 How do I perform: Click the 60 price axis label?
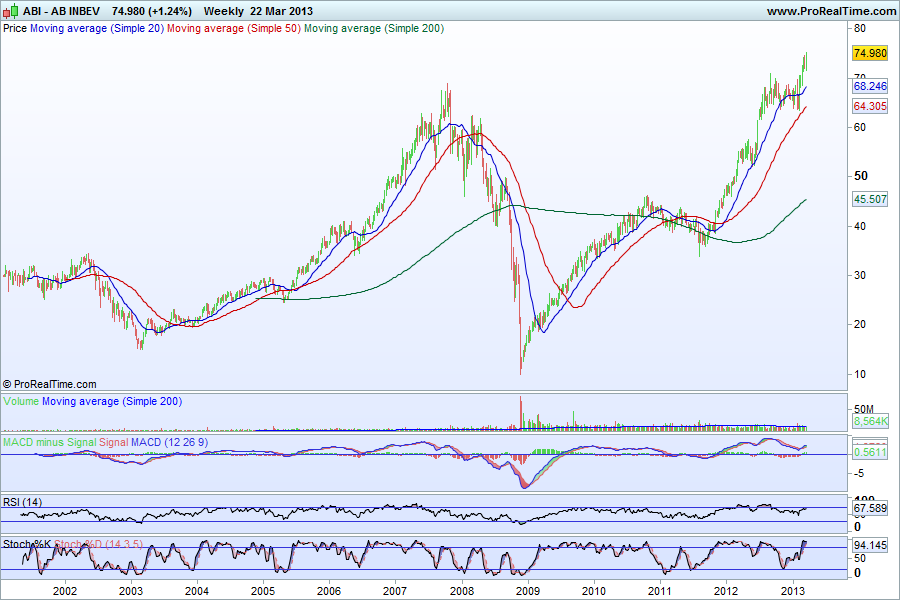coord(860,127)
